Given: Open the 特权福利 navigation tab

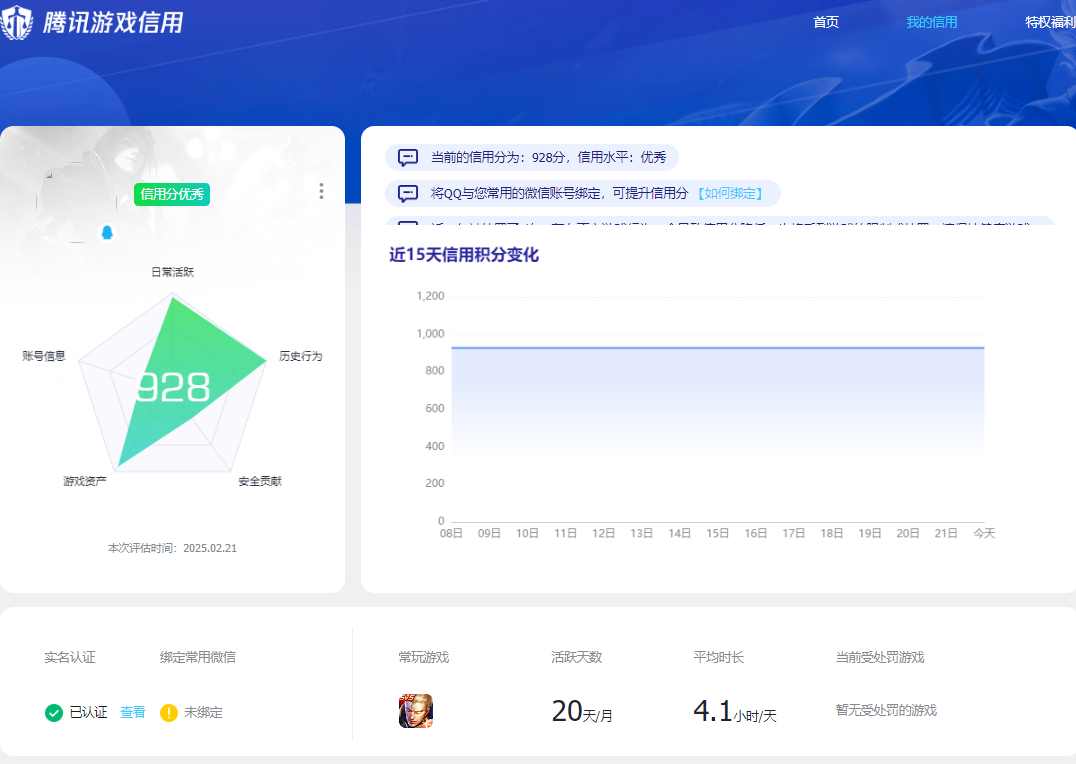Looking at the screenshot, I should [x=1050, y=22].
